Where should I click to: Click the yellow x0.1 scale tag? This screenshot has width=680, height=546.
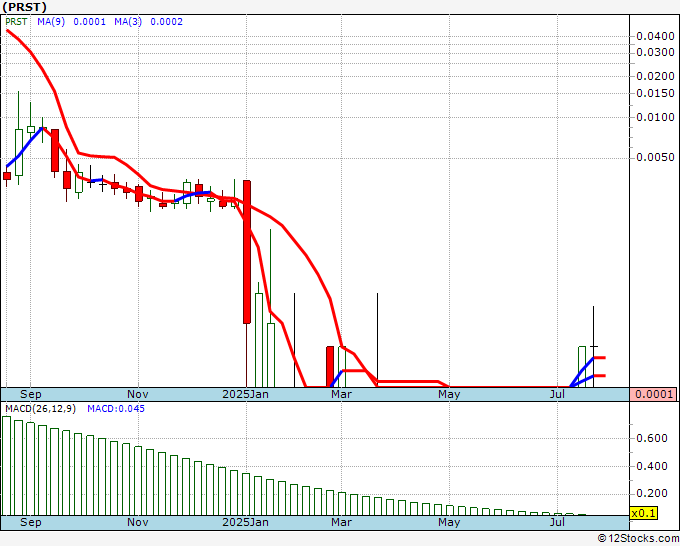[x=644, y=513]
